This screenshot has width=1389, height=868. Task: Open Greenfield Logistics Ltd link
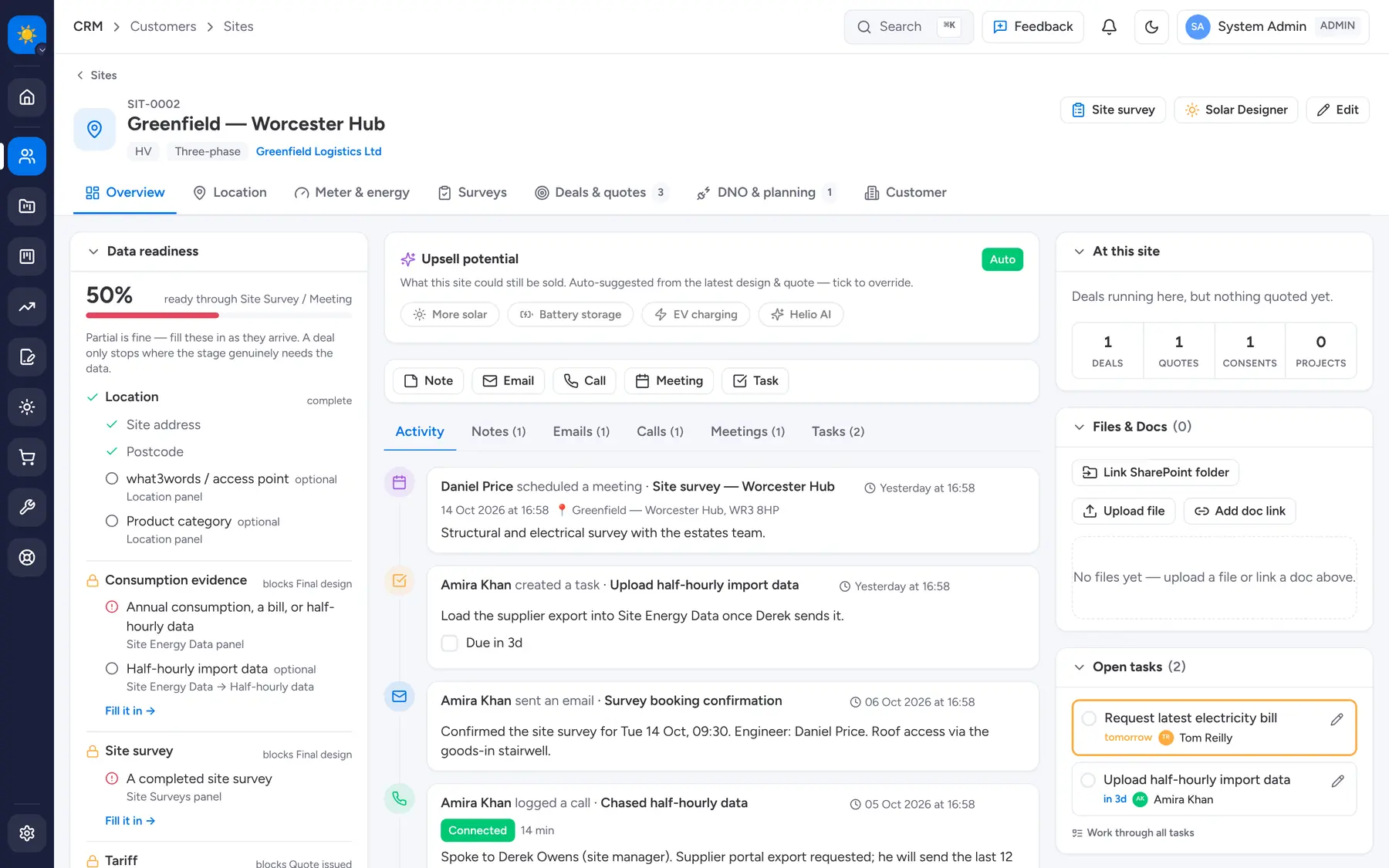point(319,151)
